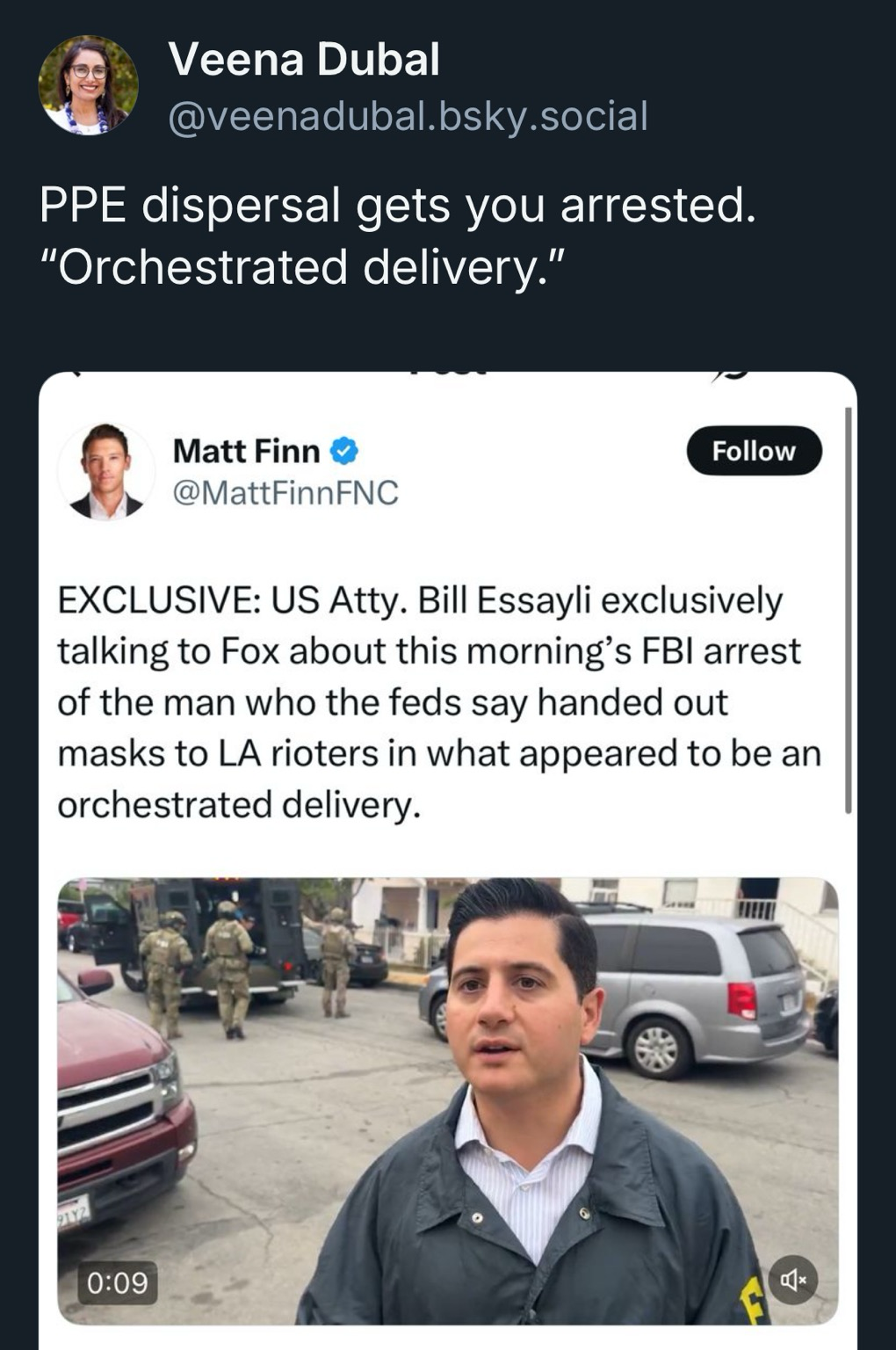Viewport: 896px width, 1350px height.
Task: Click the blue verified badge beside Matt Finn
Action: pos(343,452)
